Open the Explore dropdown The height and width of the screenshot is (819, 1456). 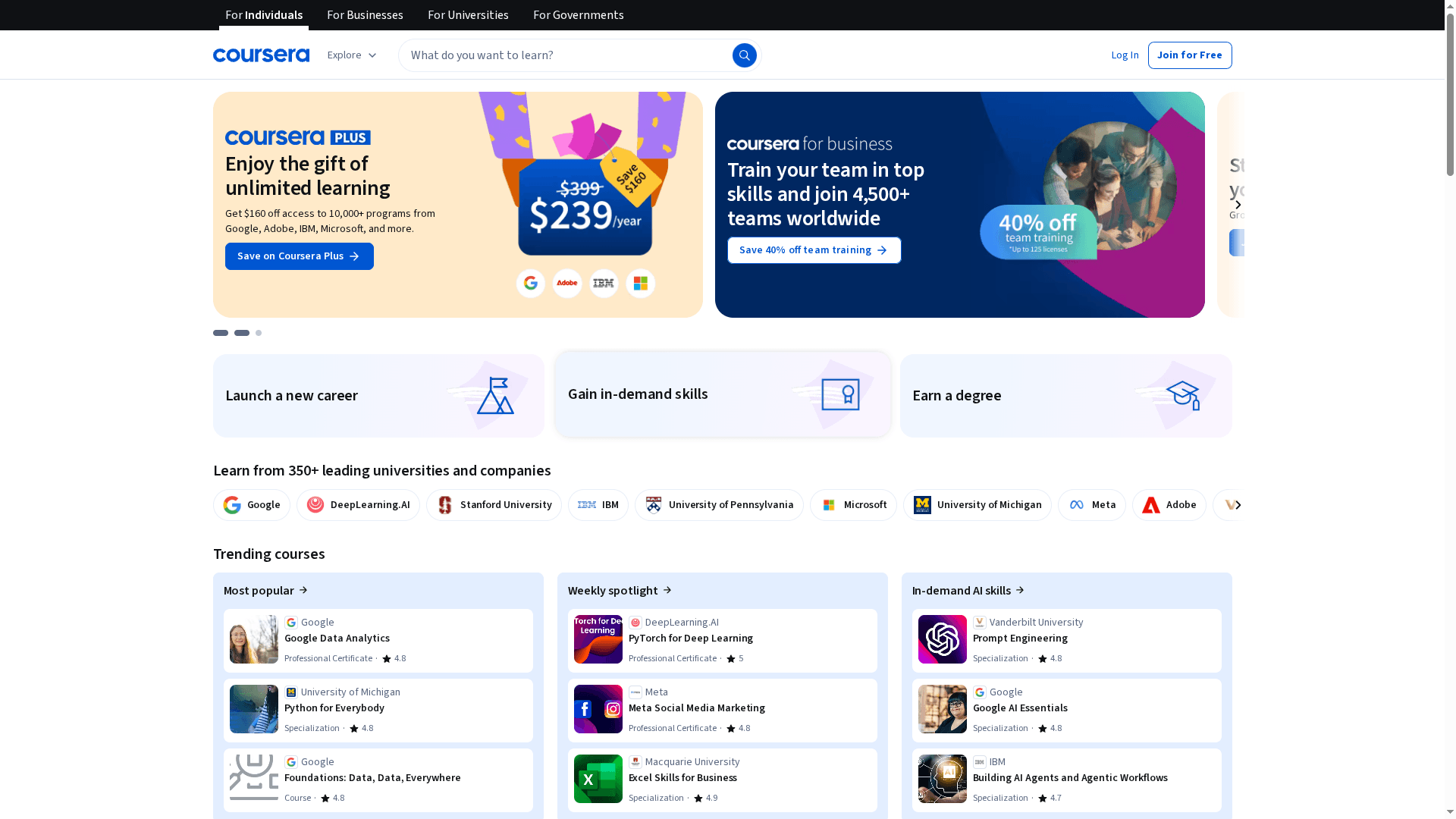pos(351,55)
